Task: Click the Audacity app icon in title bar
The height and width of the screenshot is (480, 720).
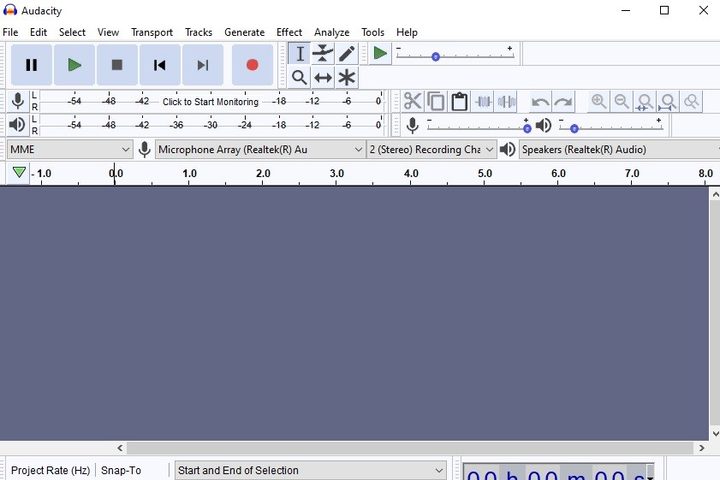Action: 10,10
